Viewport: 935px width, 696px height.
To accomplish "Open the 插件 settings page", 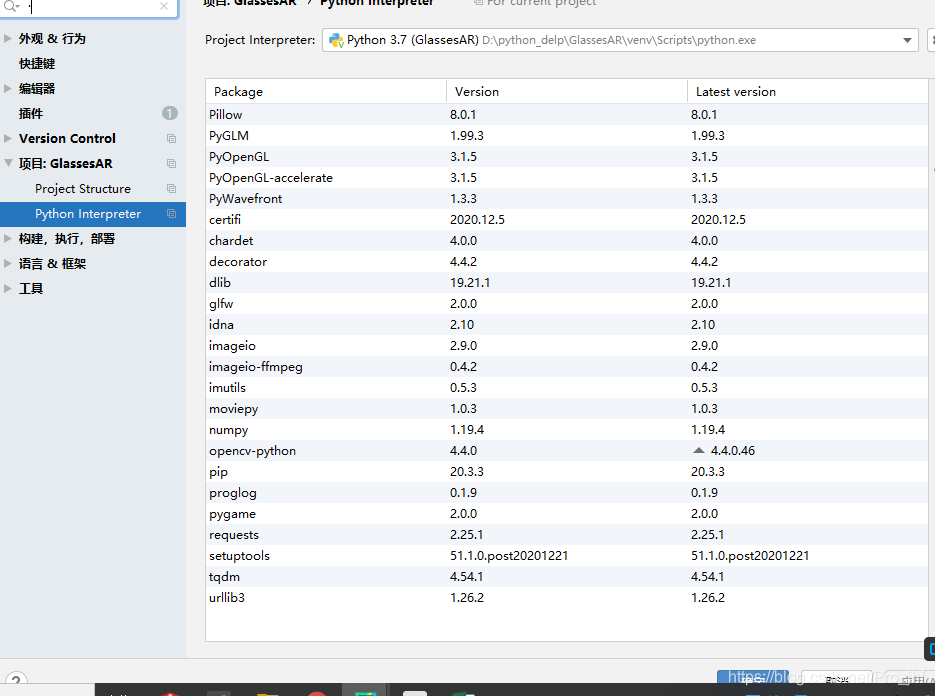I will 31,113.
